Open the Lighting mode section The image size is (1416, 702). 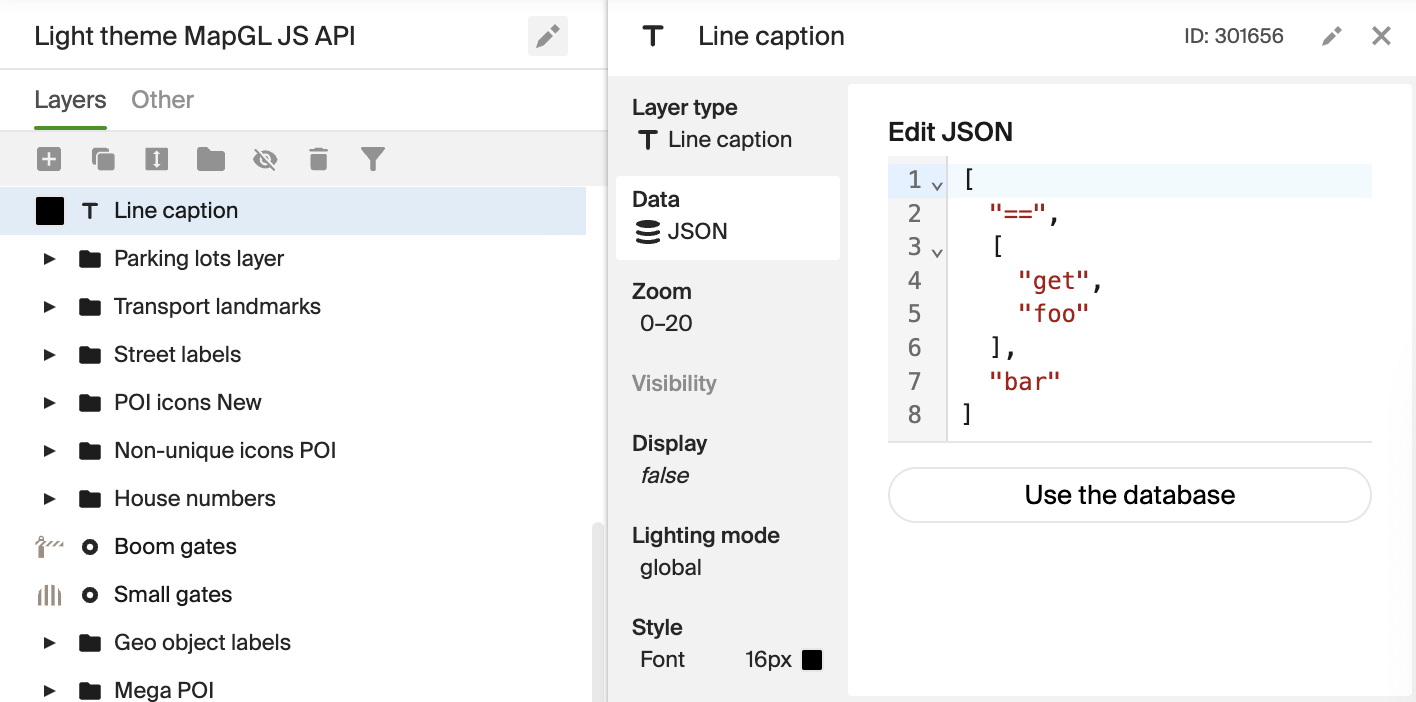point(727,551)
